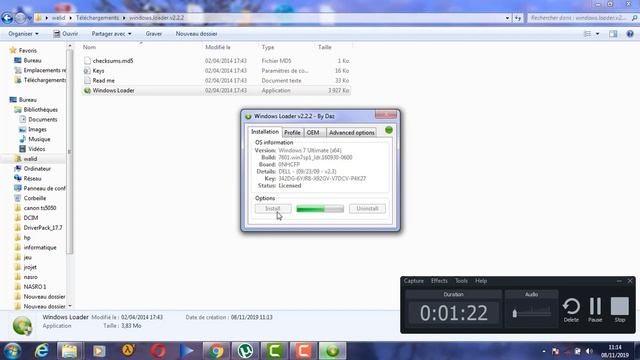Image resolution: width=640 pixels, height=360 pixels.
Task: Open uTorrent from the taskbar
Action: [245, 351]
